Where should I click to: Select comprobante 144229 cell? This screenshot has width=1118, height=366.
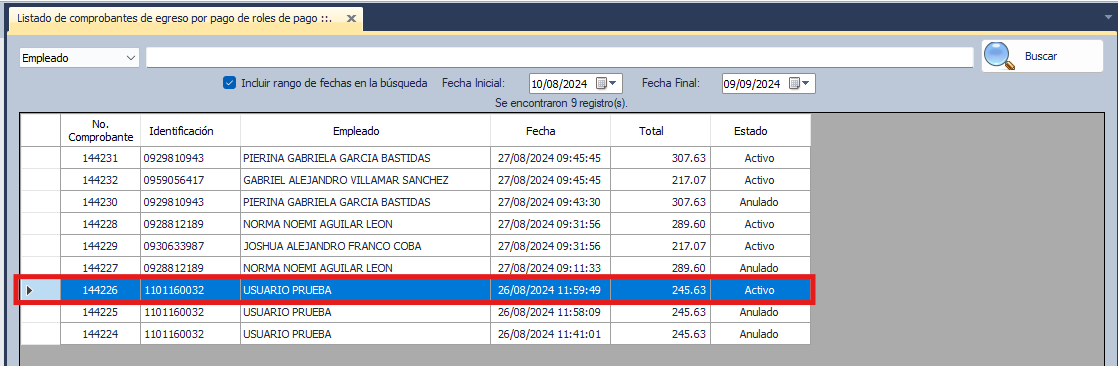(100, 246)
